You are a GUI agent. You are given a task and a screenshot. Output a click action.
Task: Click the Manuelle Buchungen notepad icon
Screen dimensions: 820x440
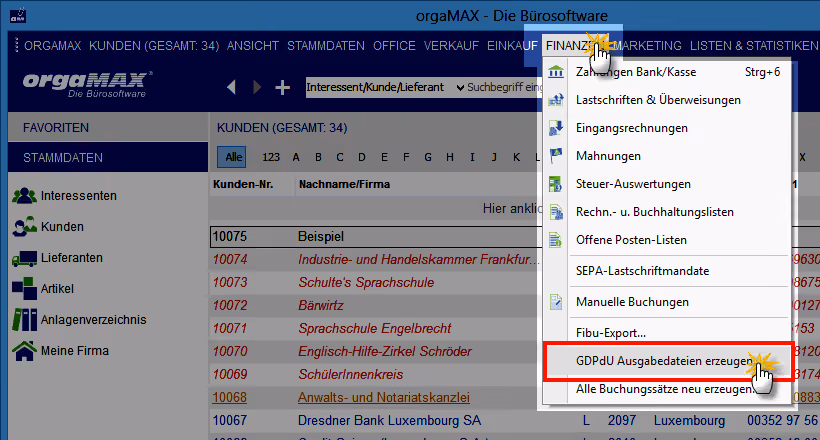(x=555, y=302)
